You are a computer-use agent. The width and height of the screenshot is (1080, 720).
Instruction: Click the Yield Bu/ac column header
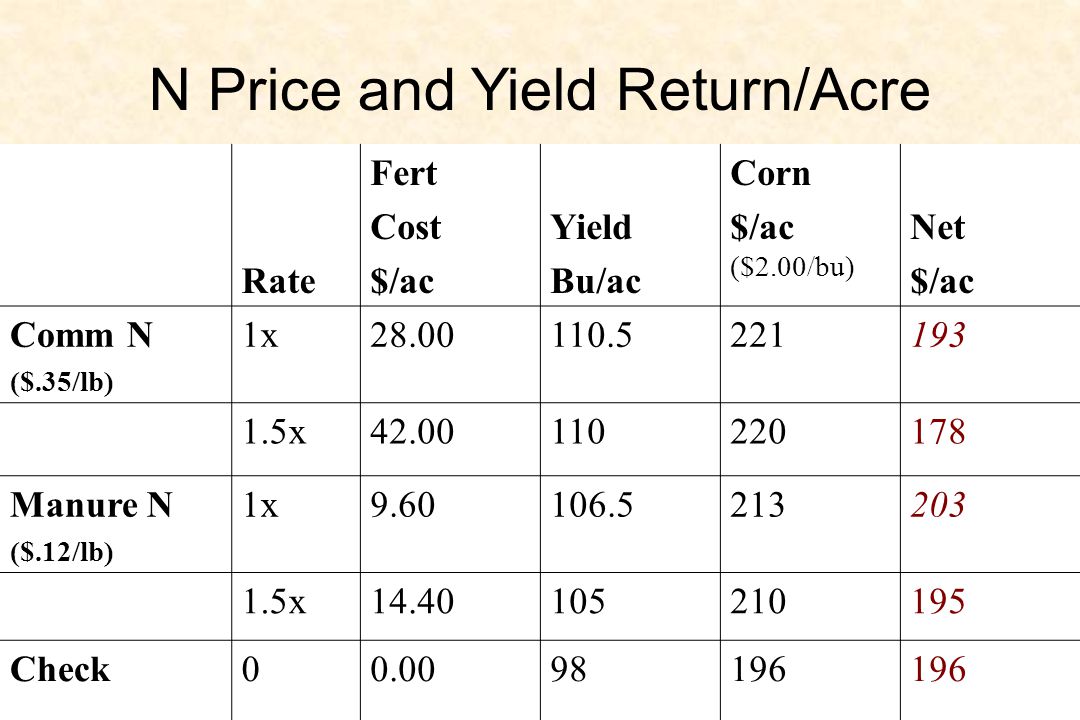(596, 254)
